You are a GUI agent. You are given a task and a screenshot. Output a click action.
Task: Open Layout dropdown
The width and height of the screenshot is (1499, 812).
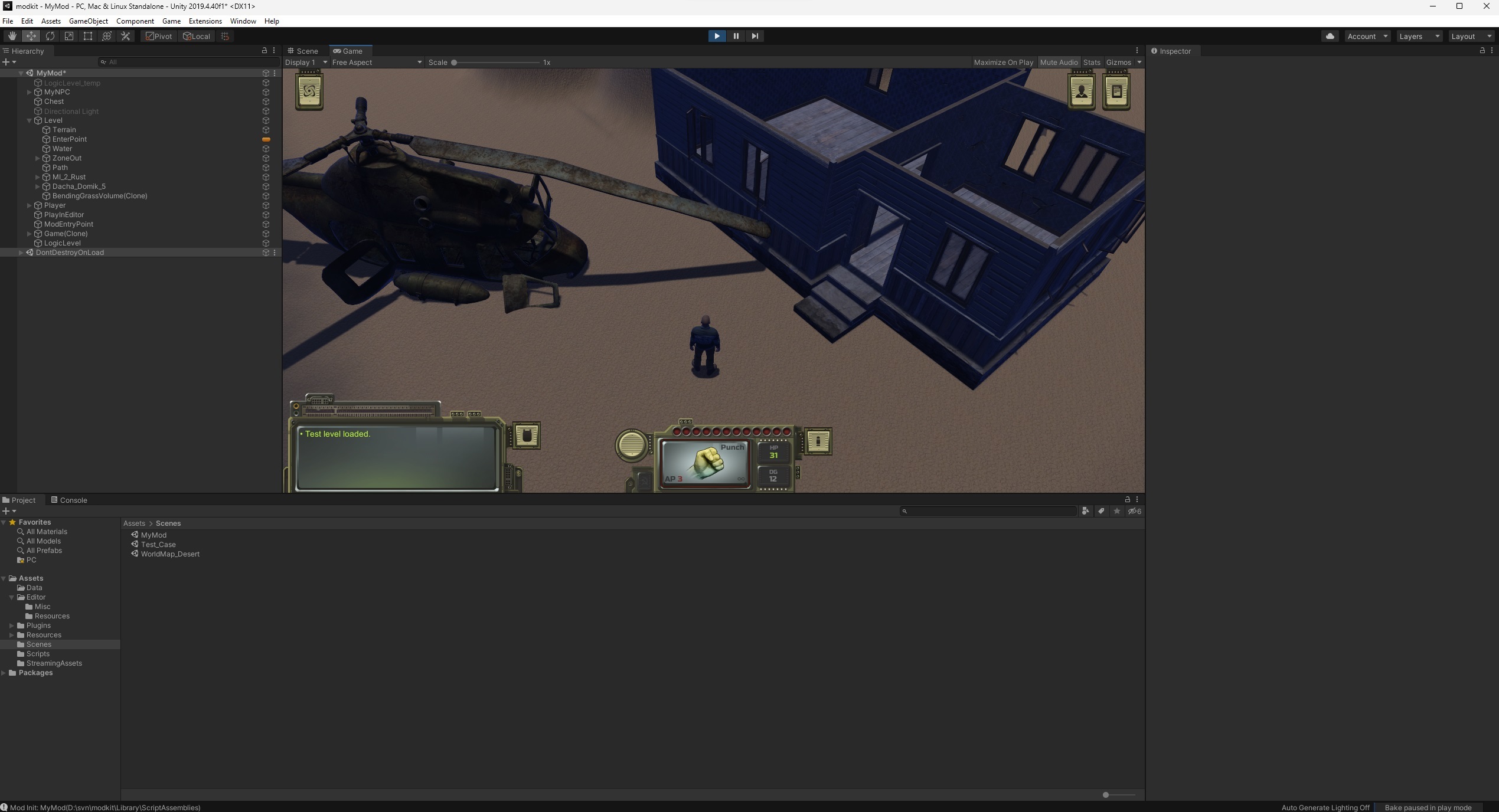[1471, 36]
